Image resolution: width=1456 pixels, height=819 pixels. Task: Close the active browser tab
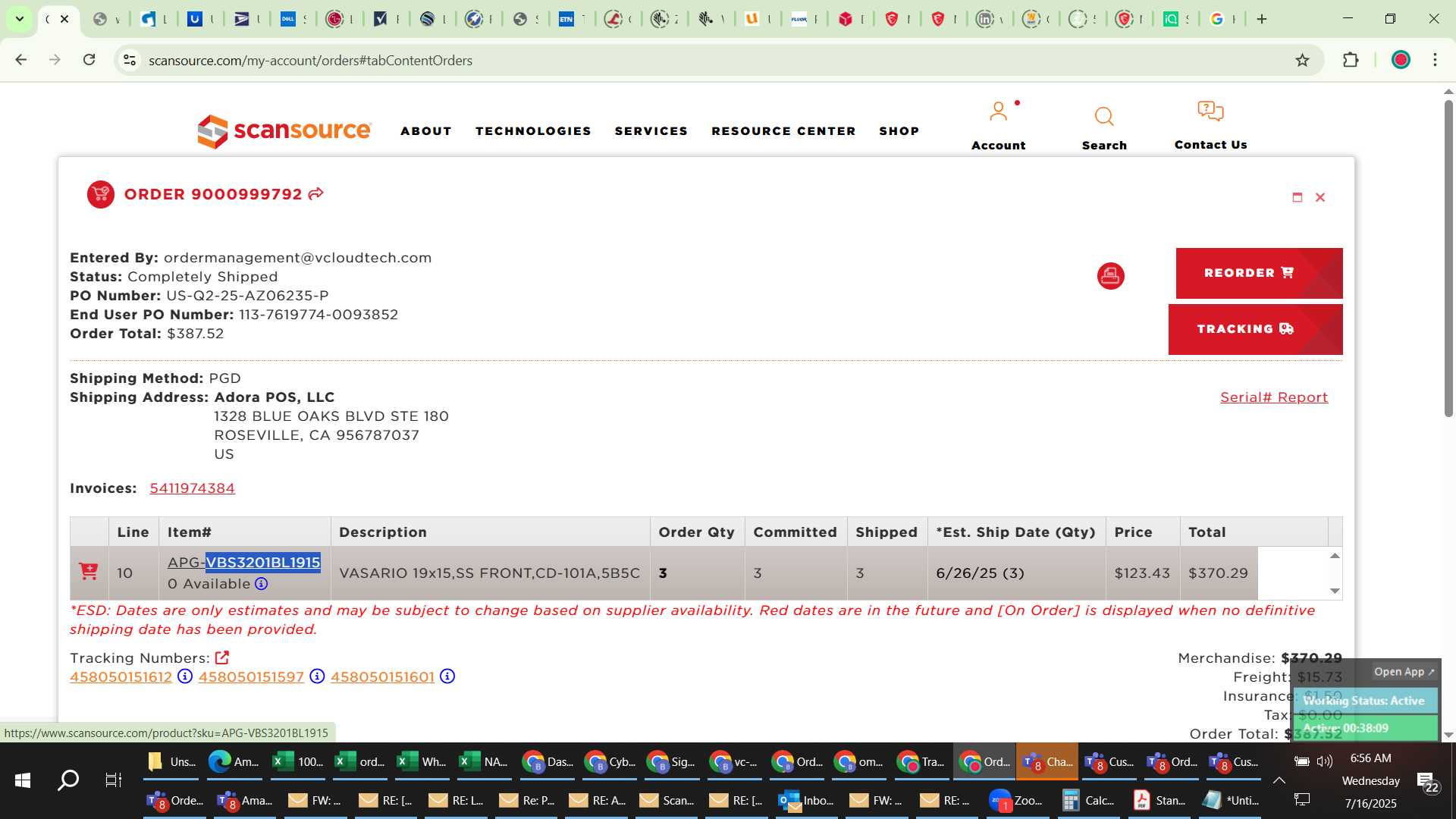tap(64, 19)
